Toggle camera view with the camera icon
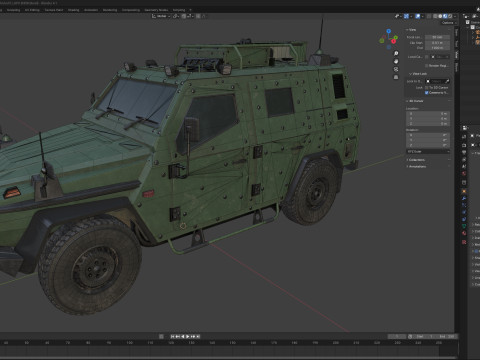The image size is (480, 360). click(x=396, y=69)
